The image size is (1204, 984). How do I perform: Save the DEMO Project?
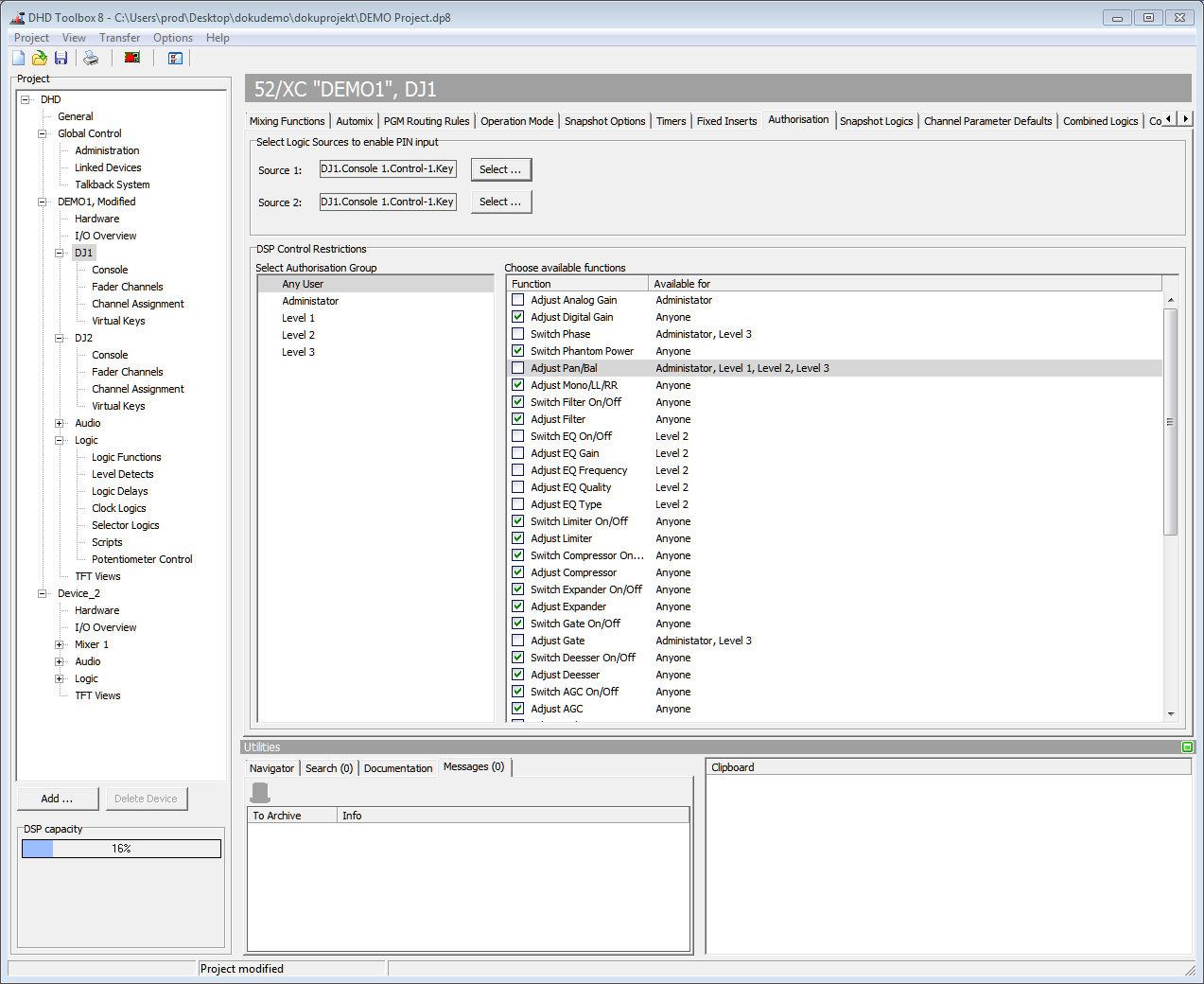click(61, 58)
